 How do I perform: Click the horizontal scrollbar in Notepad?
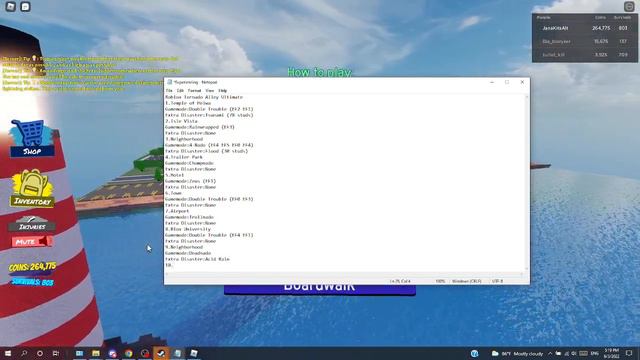[344, 274]
